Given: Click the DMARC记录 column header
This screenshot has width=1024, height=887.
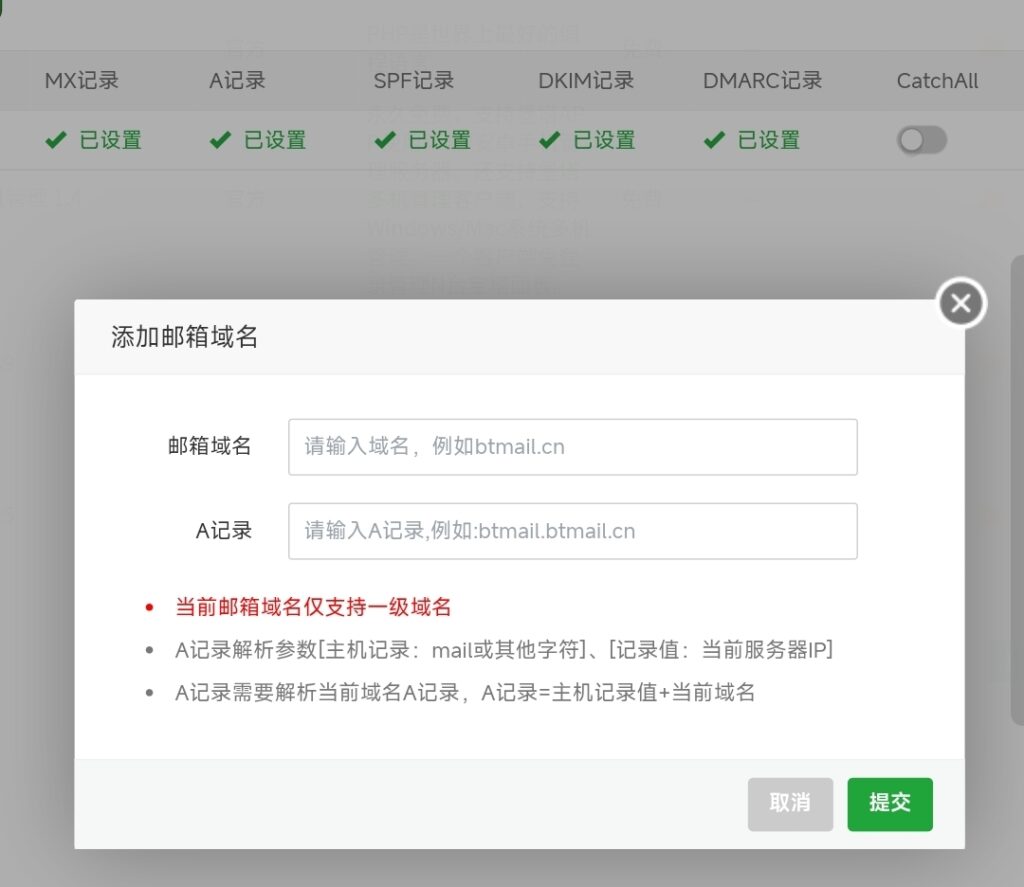Looking at the screenshot, I should tap(762, 81).
